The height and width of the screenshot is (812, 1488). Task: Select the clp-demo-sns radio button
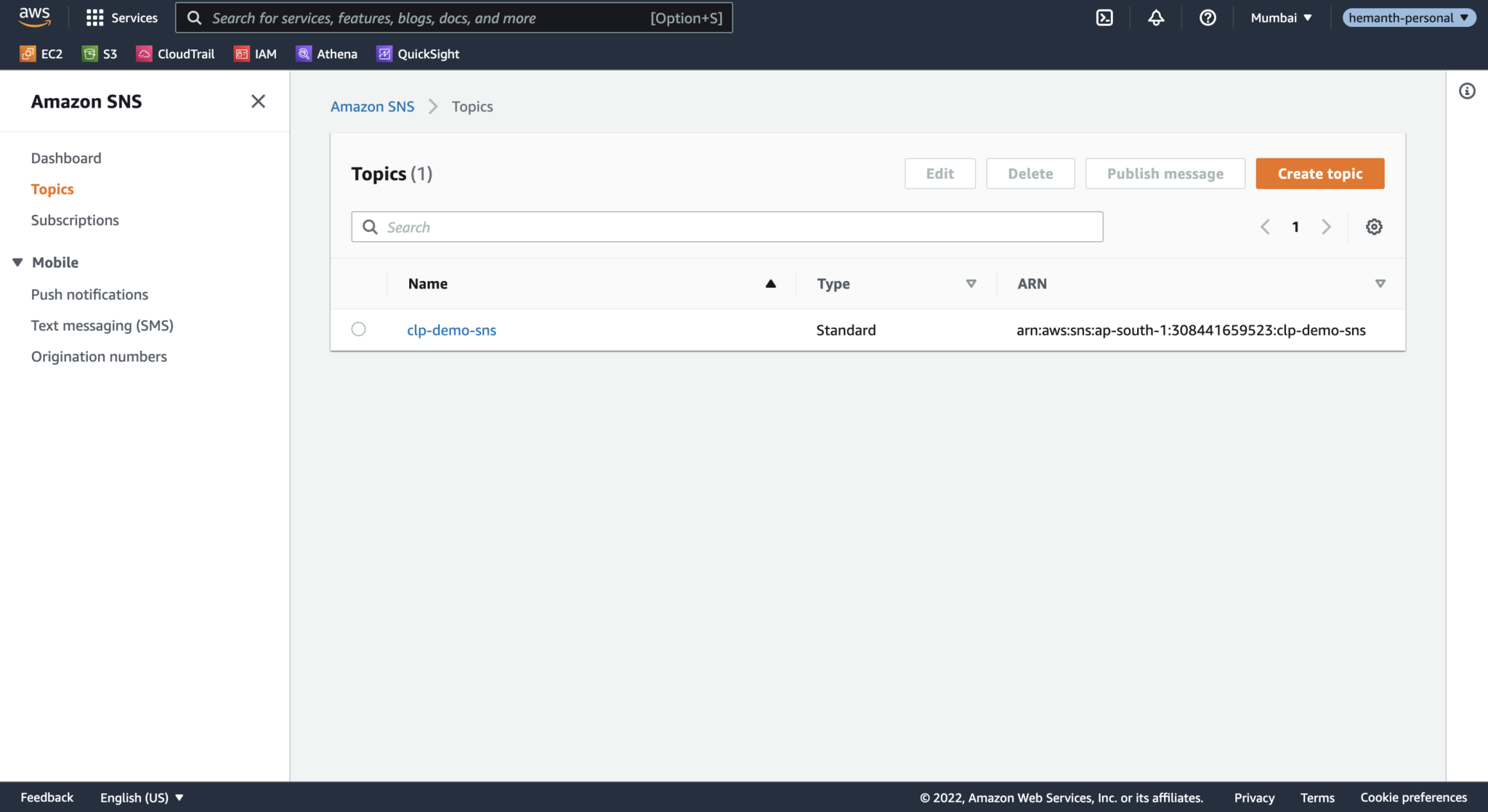358,329
